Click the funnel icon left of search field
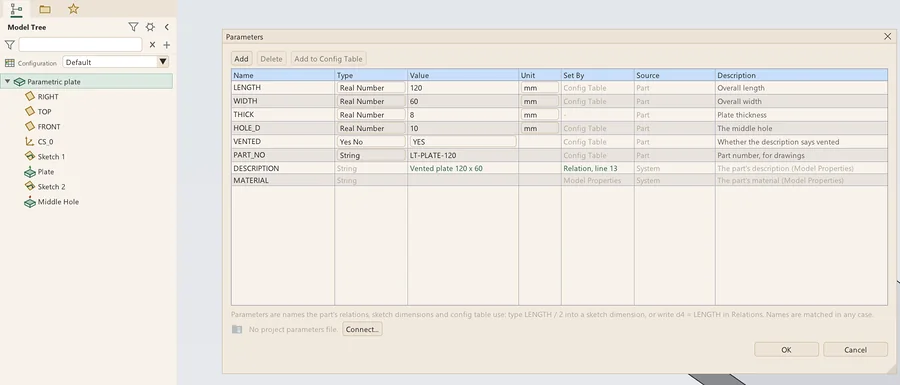The image size is (900, 385). click(x=9, y=45)
